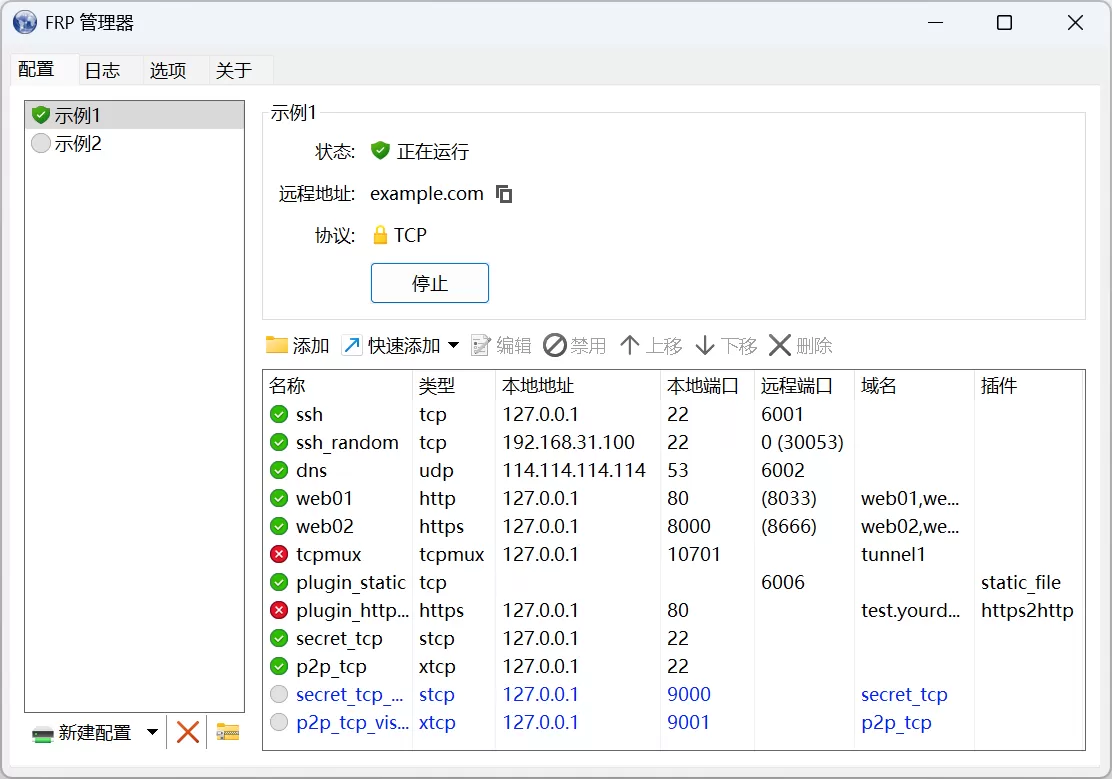This screenshot has width=1112, height=779.
Task: Click the 删除 toolbar icon
Action: [x=777, y=345]
